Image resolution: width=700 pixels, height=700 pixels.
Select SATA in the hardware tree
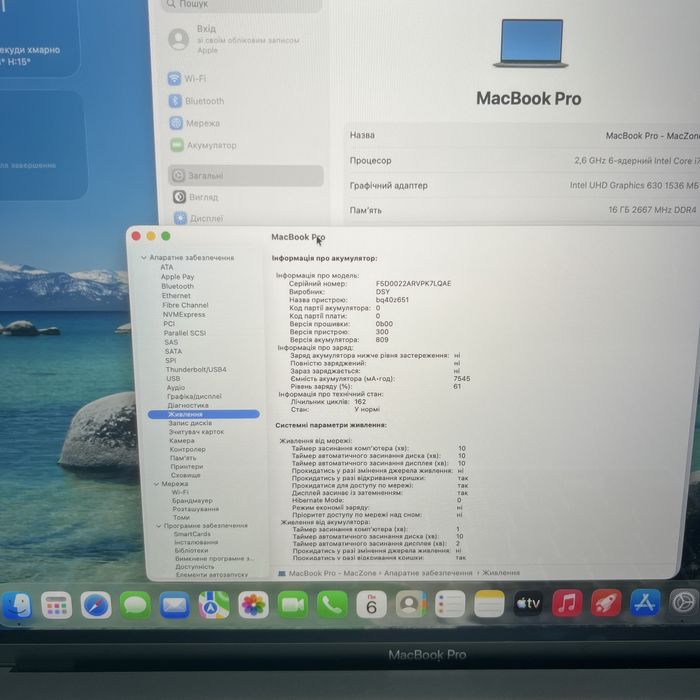[173, 351]
